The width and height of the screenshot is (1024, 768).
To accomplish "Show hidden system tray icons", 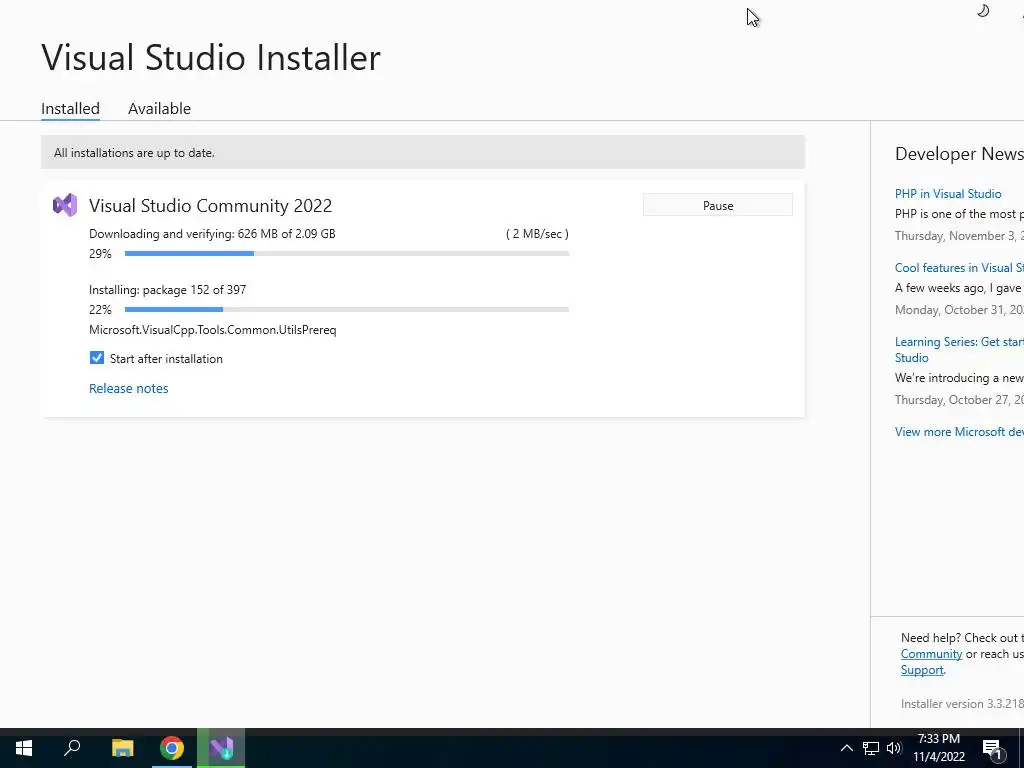I will pos(846,748).
